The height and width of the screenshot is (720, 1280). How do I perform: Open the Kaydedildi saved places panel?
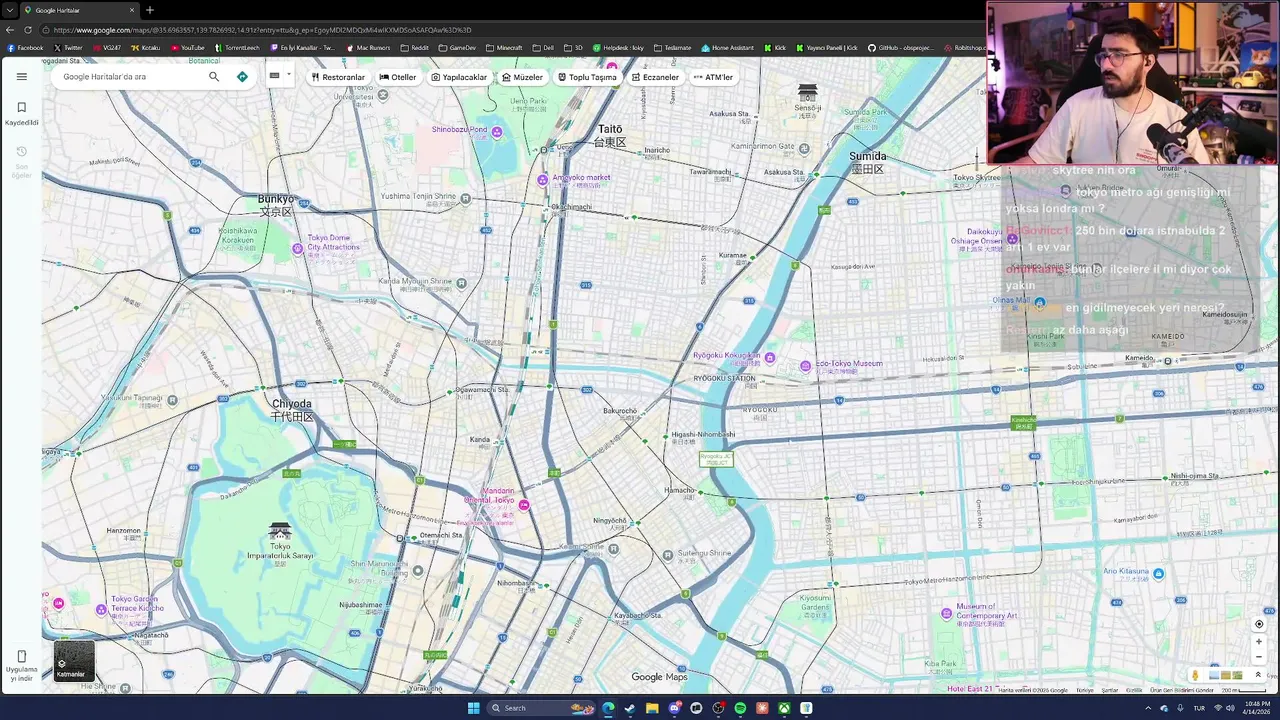(21, 113)
